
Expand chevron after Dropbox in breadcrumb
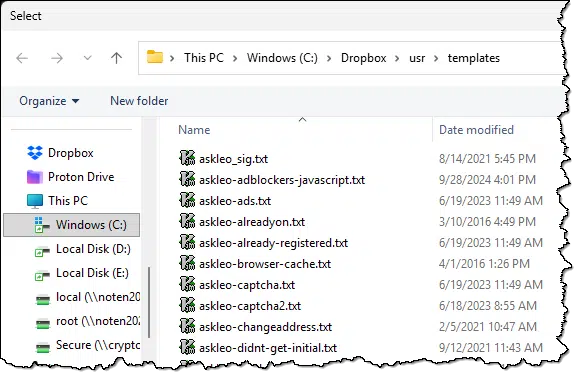[397, 58]
